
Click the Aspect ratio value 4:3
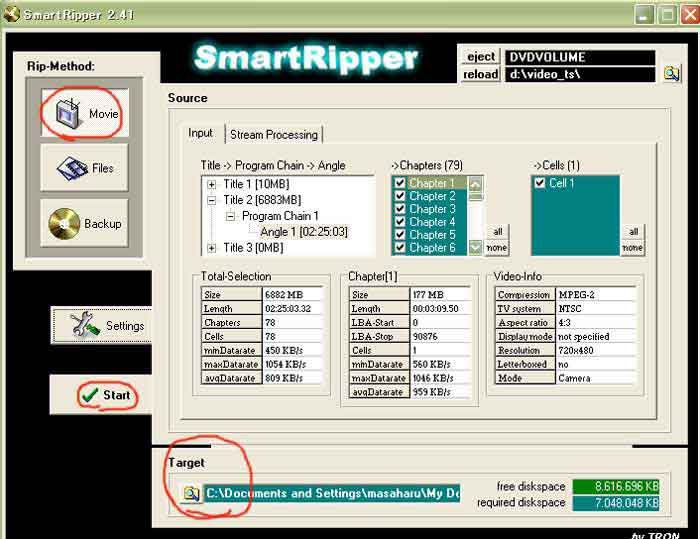[x=596, y=322]
